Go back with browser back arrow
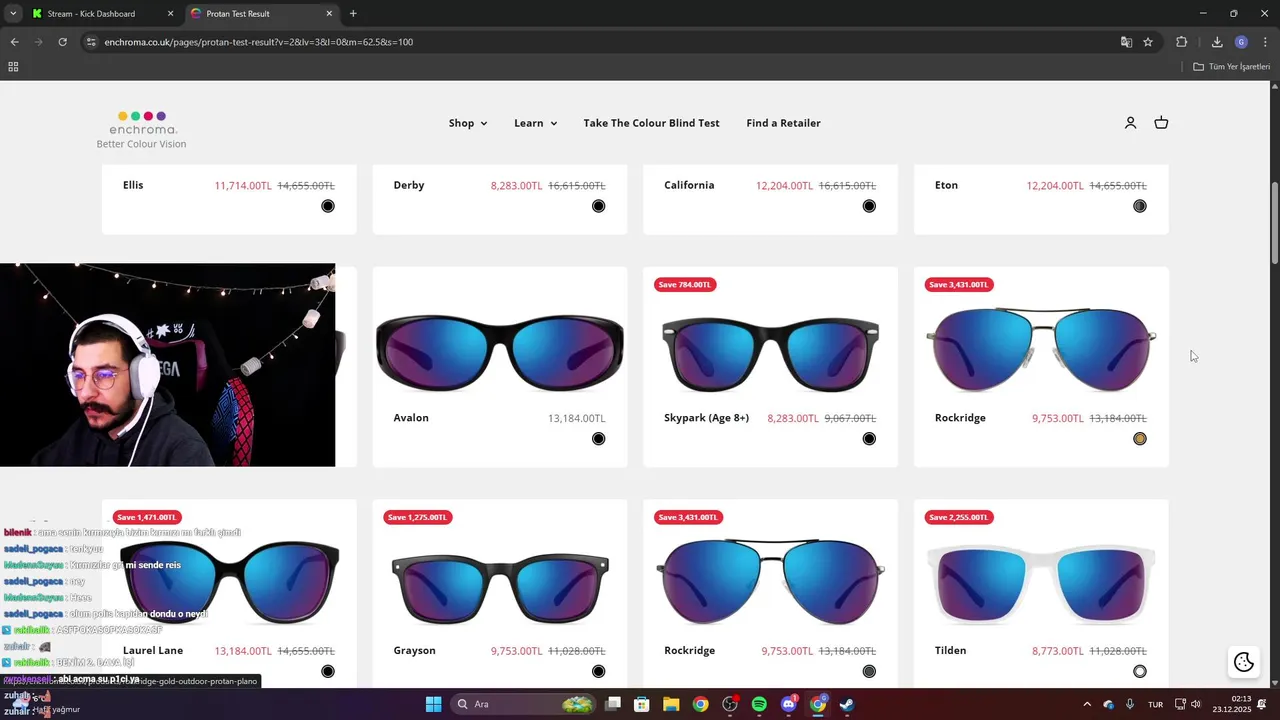This screenshot has height=720, width=1280. tap(14, 42)
